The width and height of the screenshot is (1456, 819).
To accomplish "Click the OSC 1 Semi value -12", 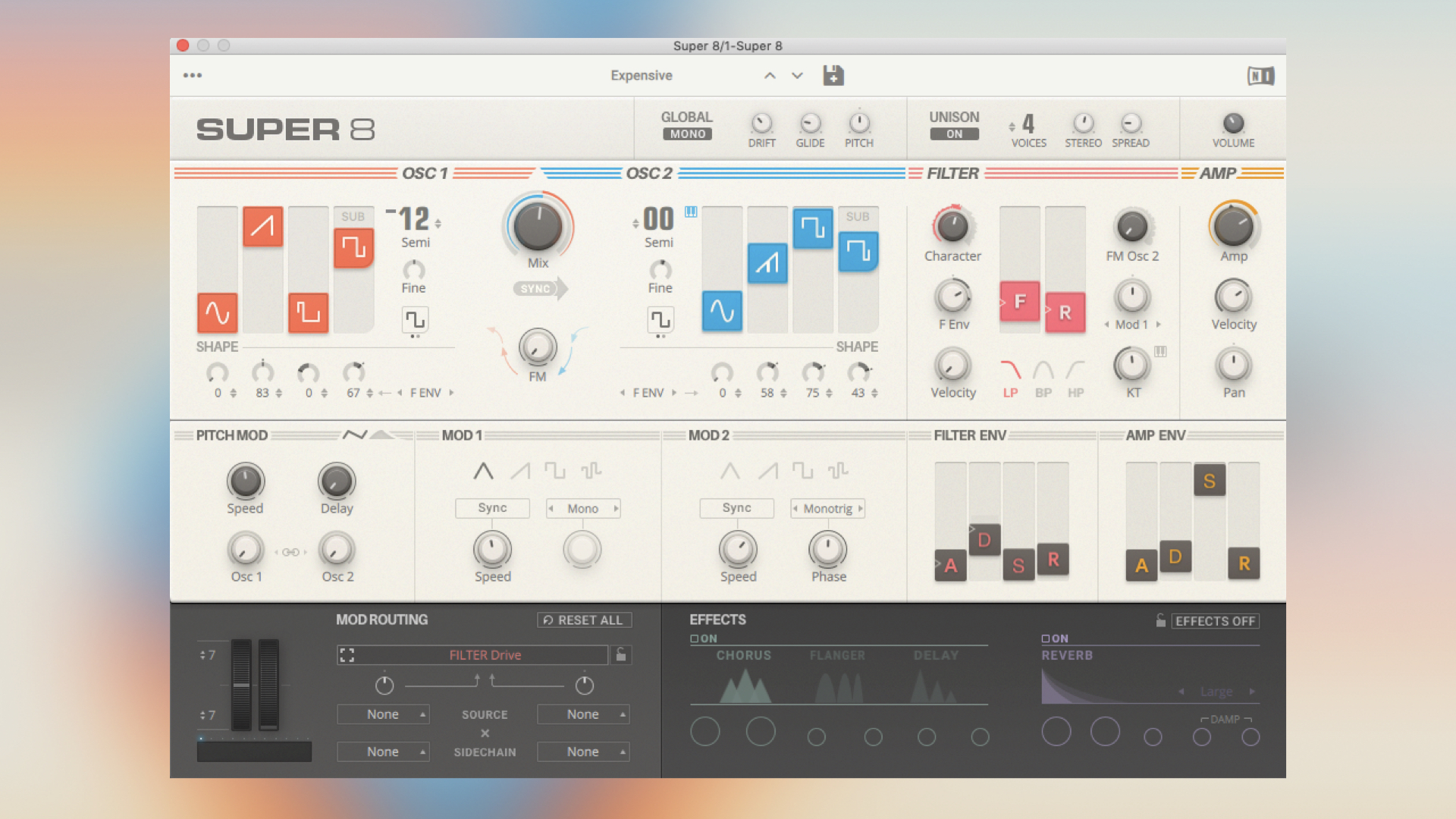I will [x=409, y=219].
